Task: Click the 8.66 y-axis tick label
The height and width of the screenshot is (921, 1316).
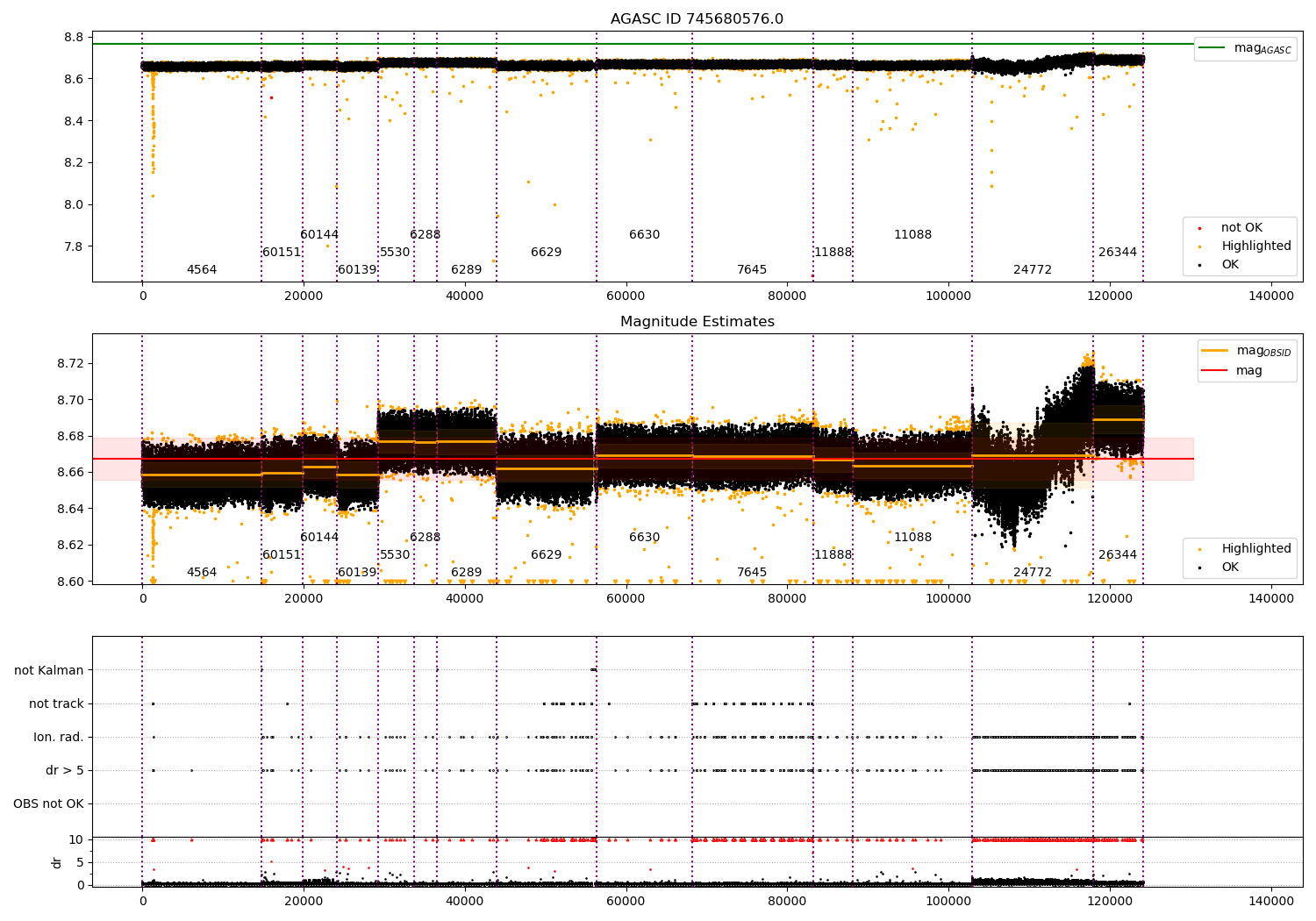Action: coord(70,473)
